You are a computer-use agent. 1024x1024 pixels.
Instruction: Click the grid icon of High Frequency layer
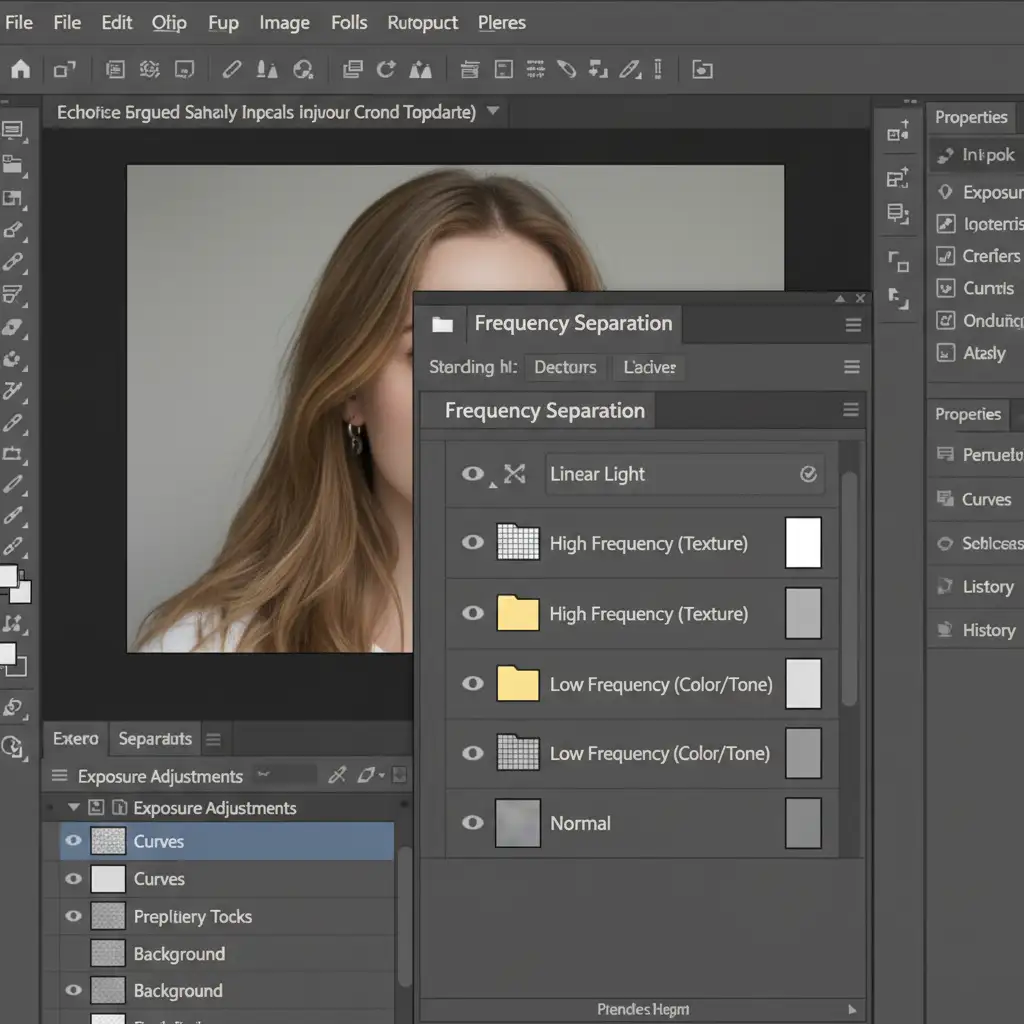tap(518, 543)
